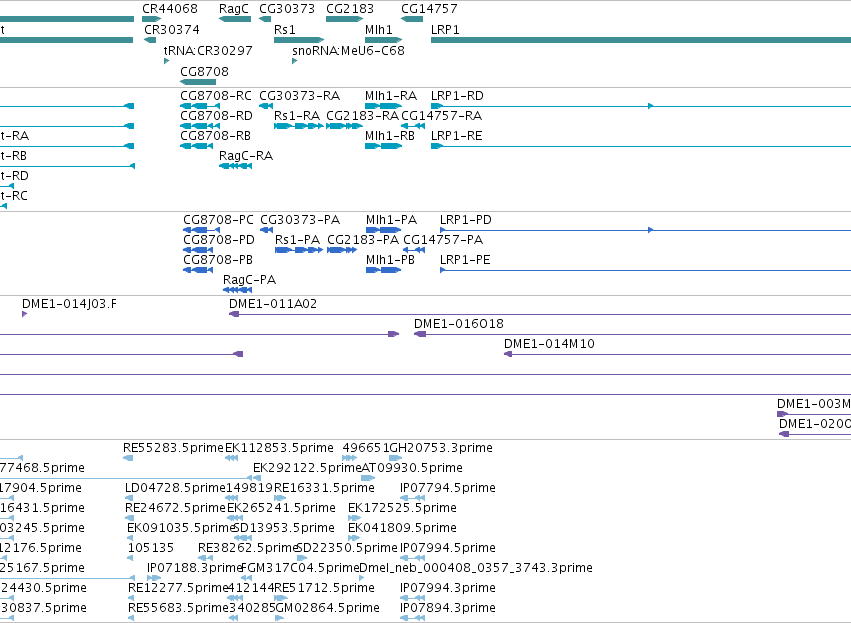
Task: Open EST EK292122.5prime
Action: click(x=307, y=468)
